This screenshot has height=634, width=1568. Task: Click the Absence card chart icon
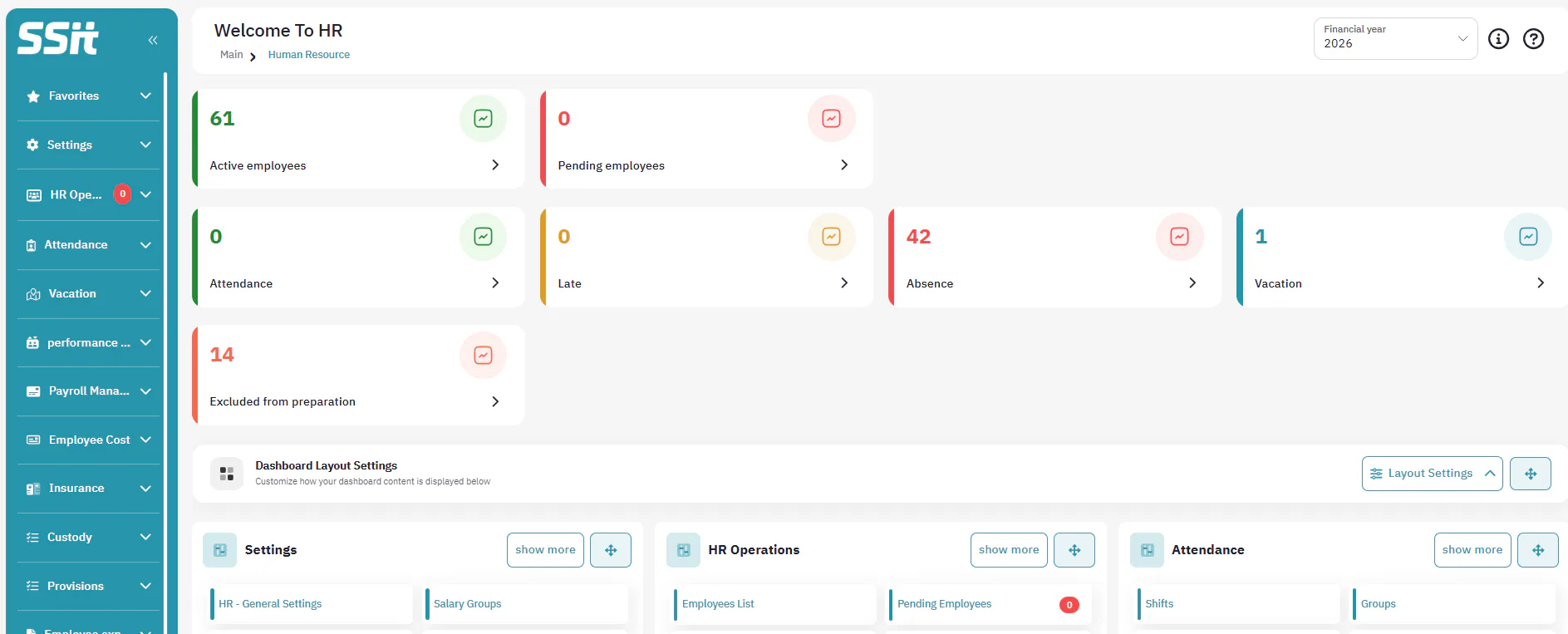(1179, 237)
